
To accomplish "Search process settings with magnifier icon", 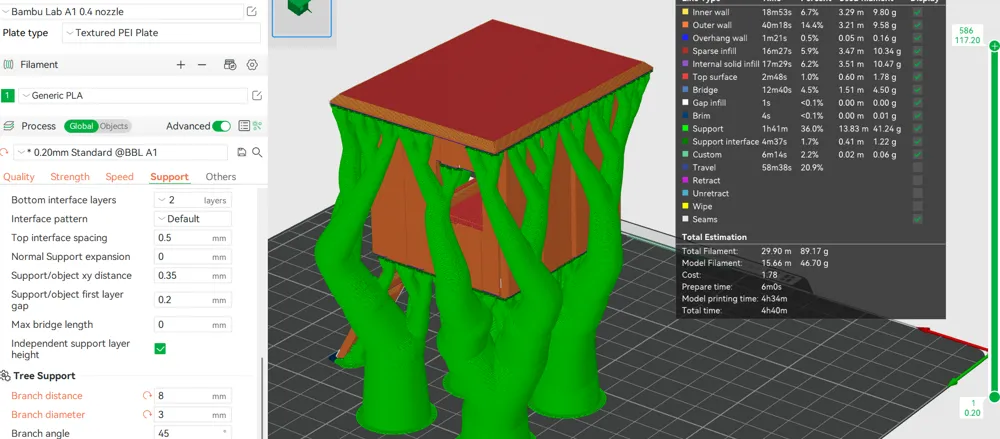I will [257, 153].
